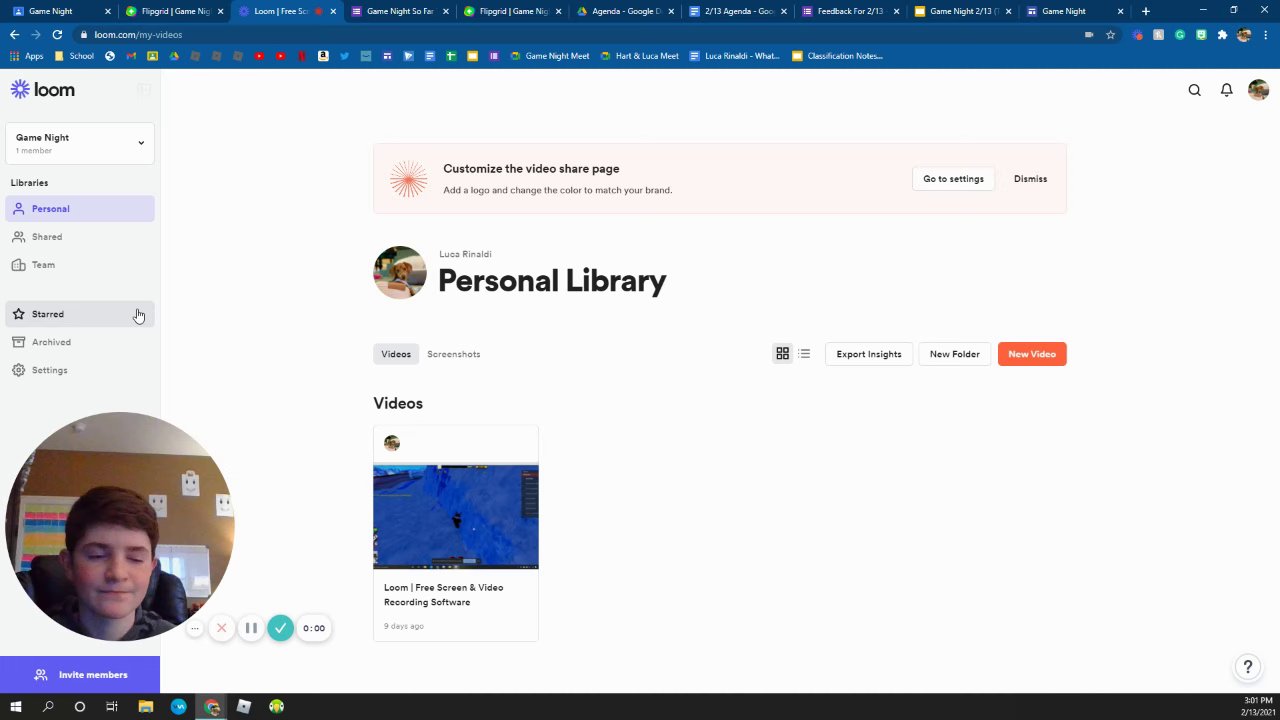
Task: Switch to list view layout
Action: point(804,354)
